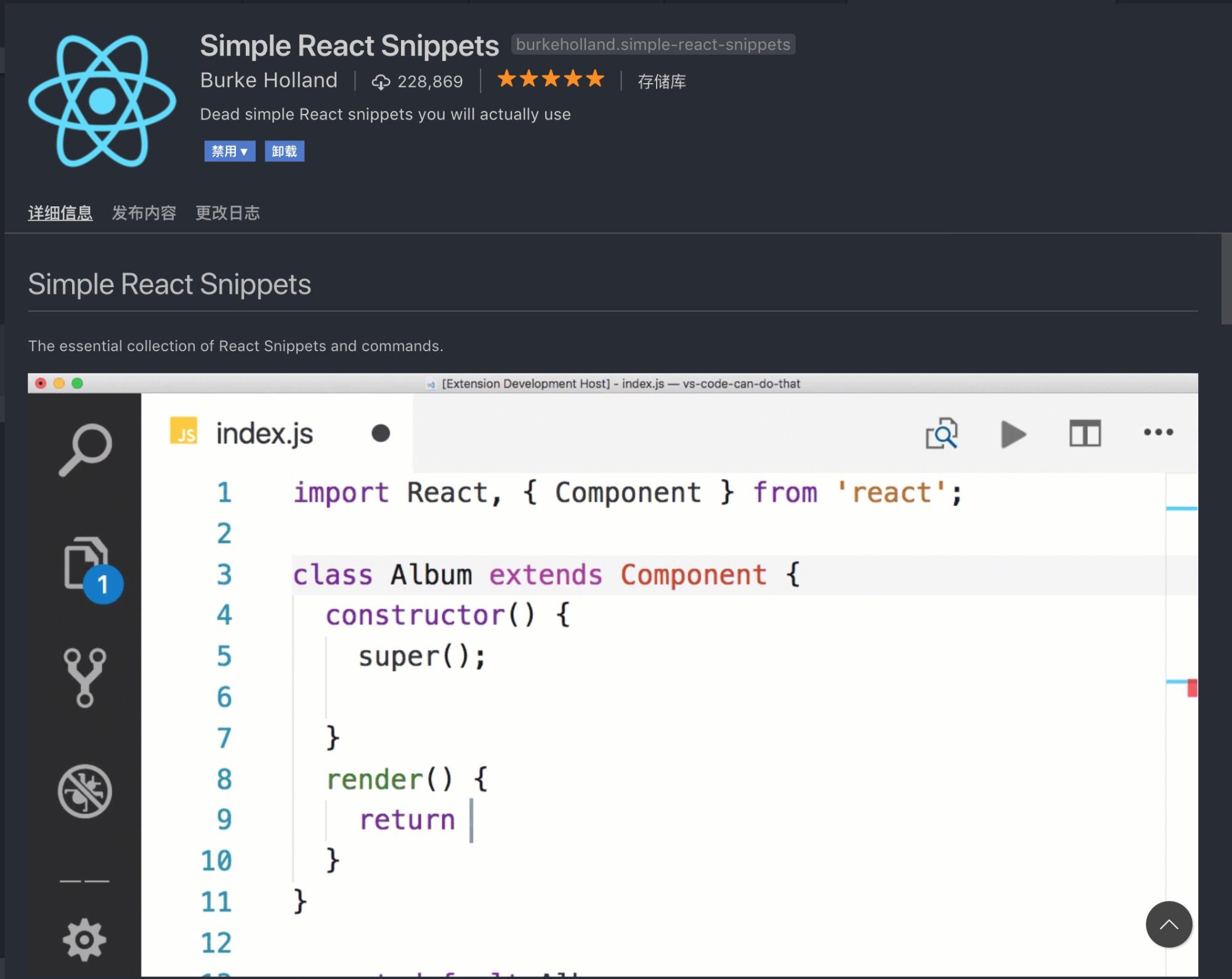Click the red marker in the minimap overview ruler
Image resolution: width=1232 pixels, height=979 pixels.
click(x=1192, y=688)
